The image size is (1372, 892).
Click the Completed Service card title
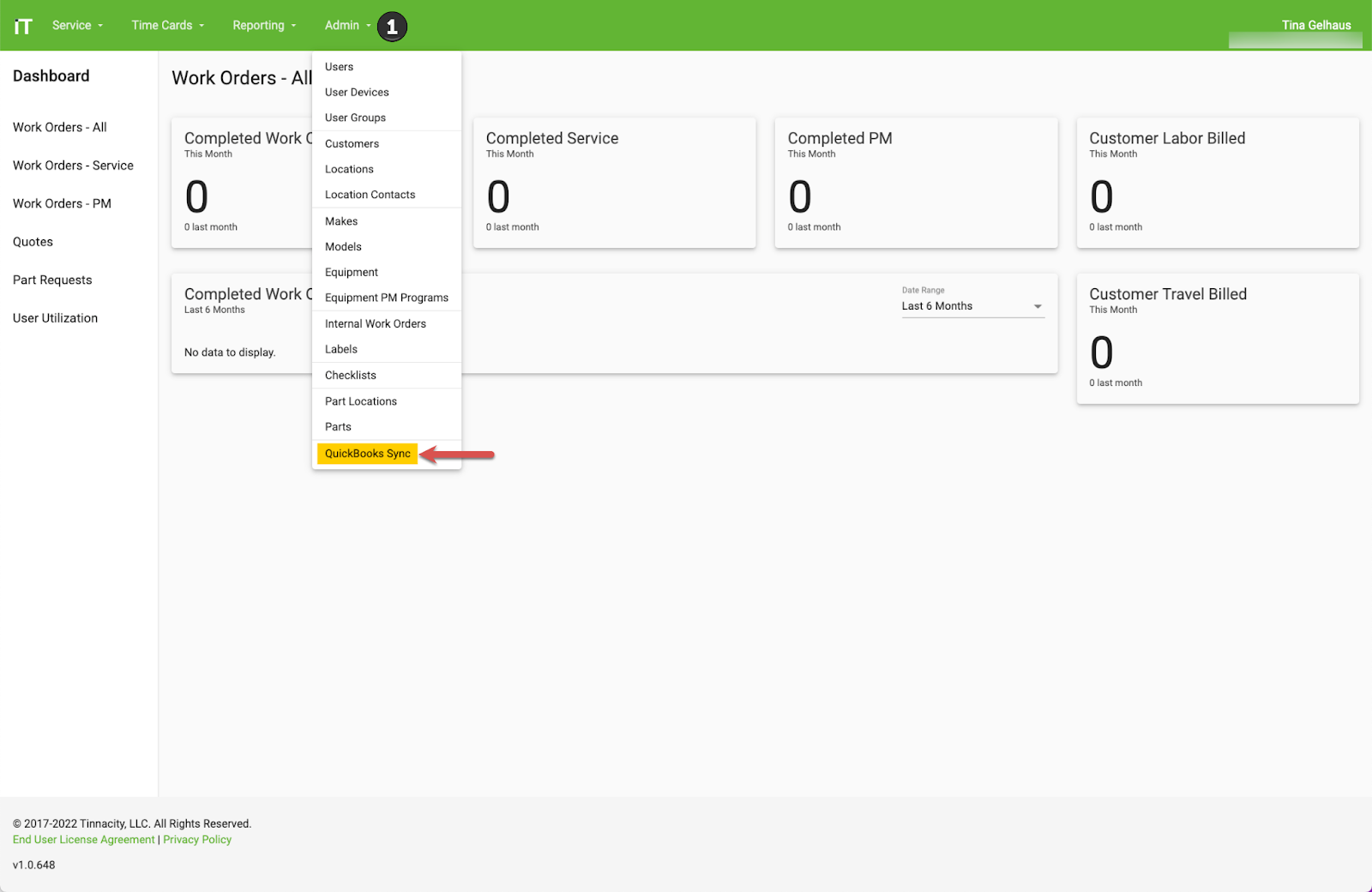[x=552, y=138]
